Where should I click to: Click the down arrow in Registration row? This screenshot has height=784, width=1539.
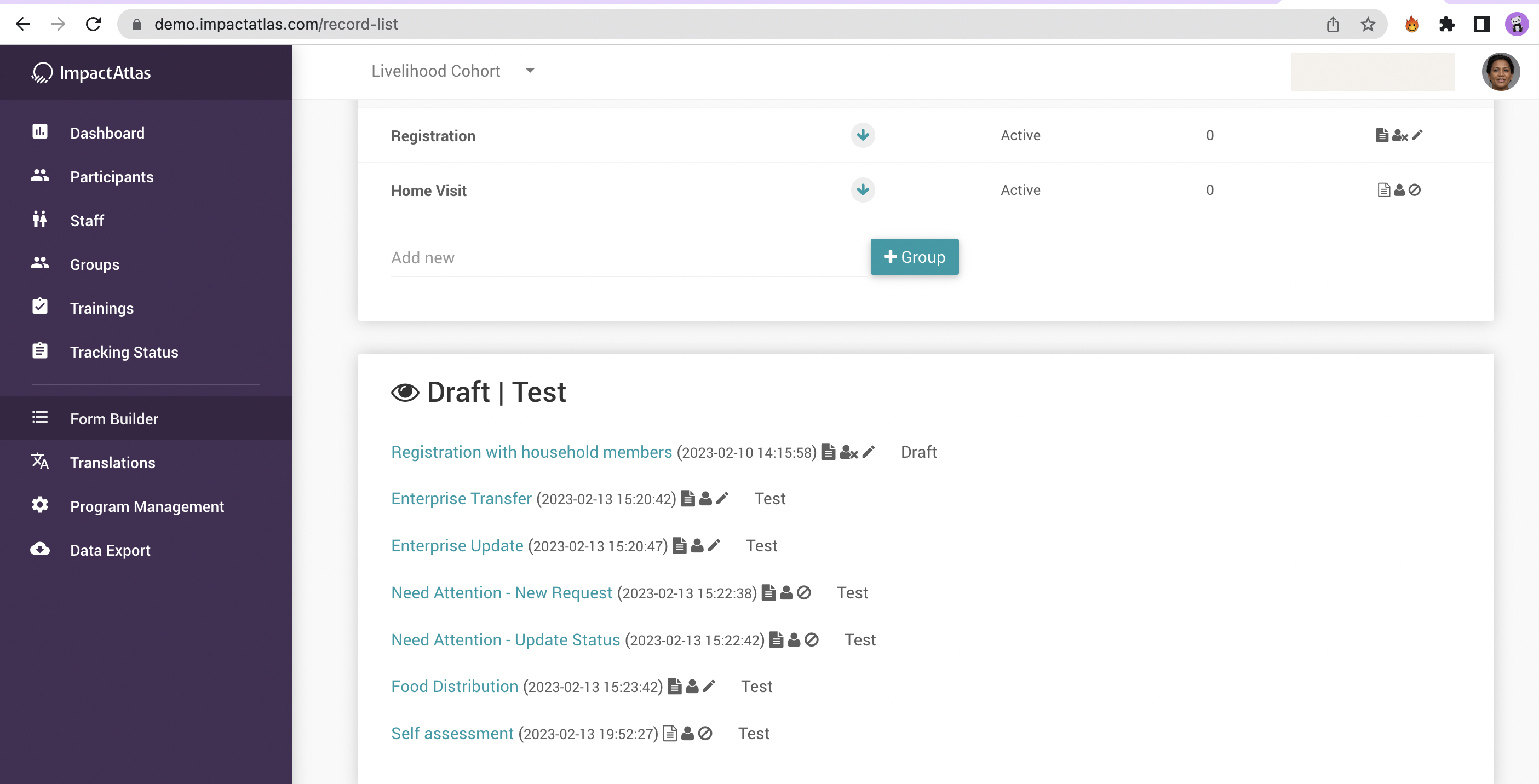point(863,135)
